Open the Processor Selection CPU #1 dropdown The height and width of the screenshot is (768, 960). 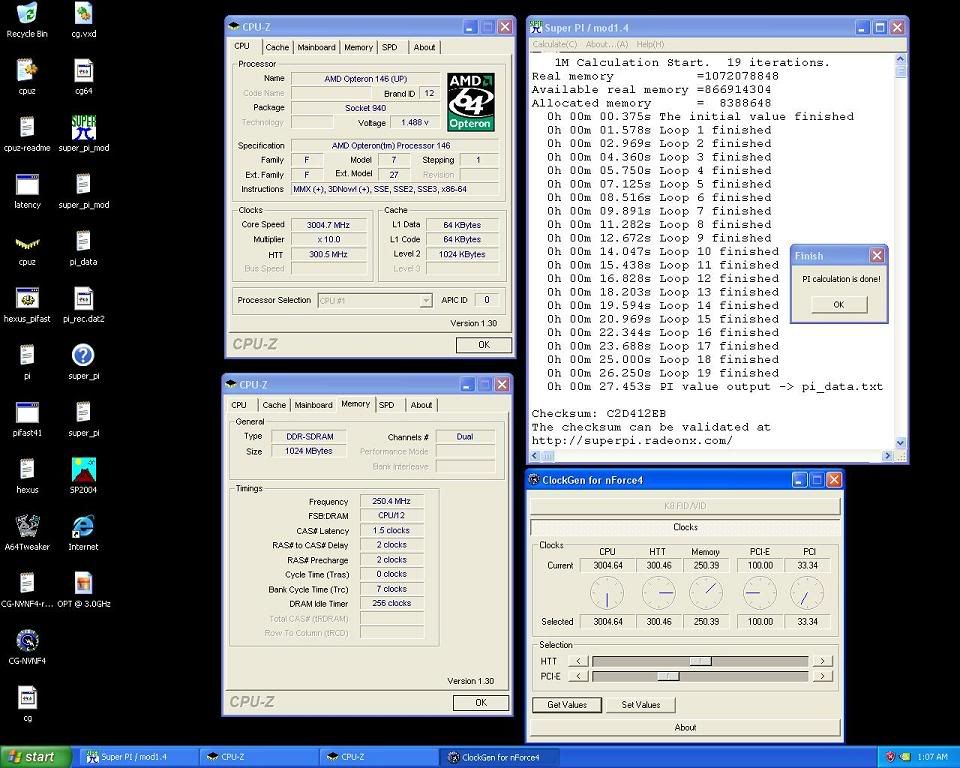(375, 300)
